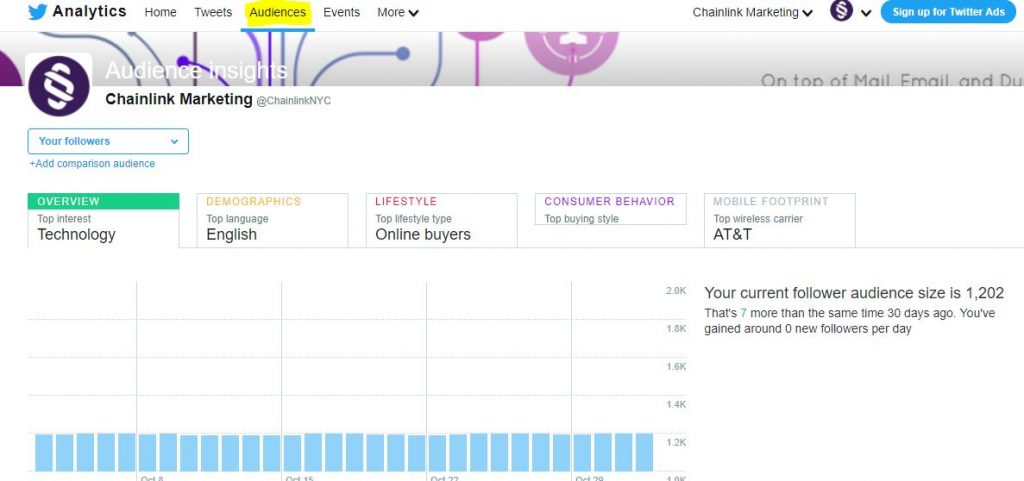Click the 1.2K axis label
This screenshot has height=481, width=1024.
pyautogui.click(x=675, y=442)
